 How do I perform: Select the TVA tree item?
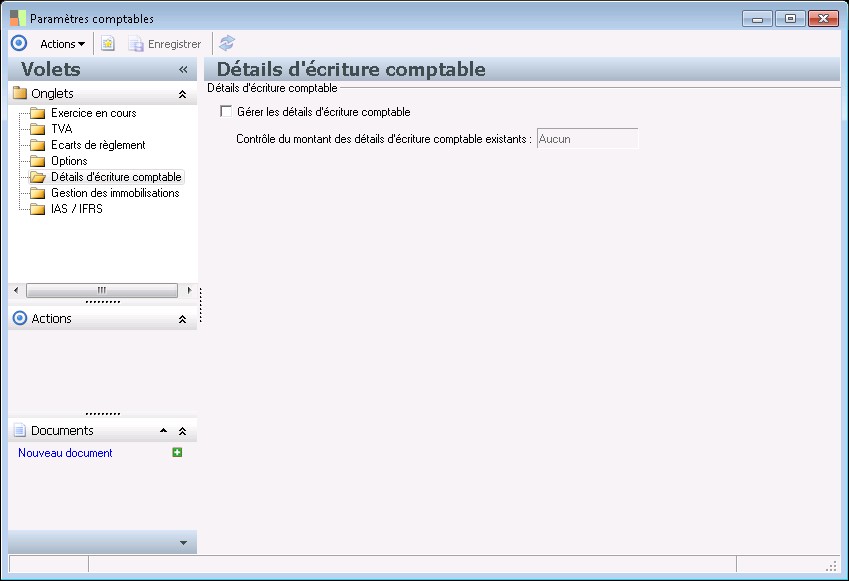click(61, 129)
